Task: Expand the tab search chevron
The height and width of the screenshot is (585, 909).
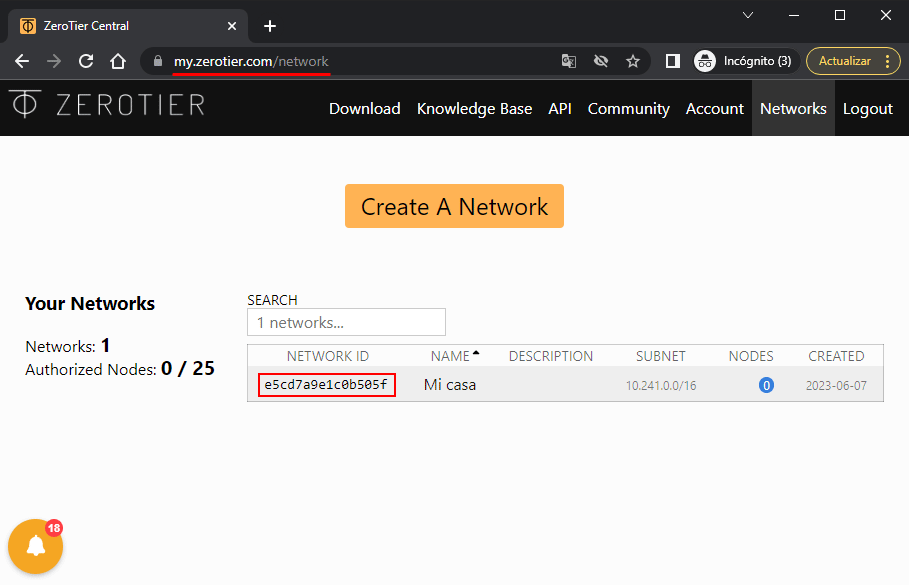Action: [748, 15]
